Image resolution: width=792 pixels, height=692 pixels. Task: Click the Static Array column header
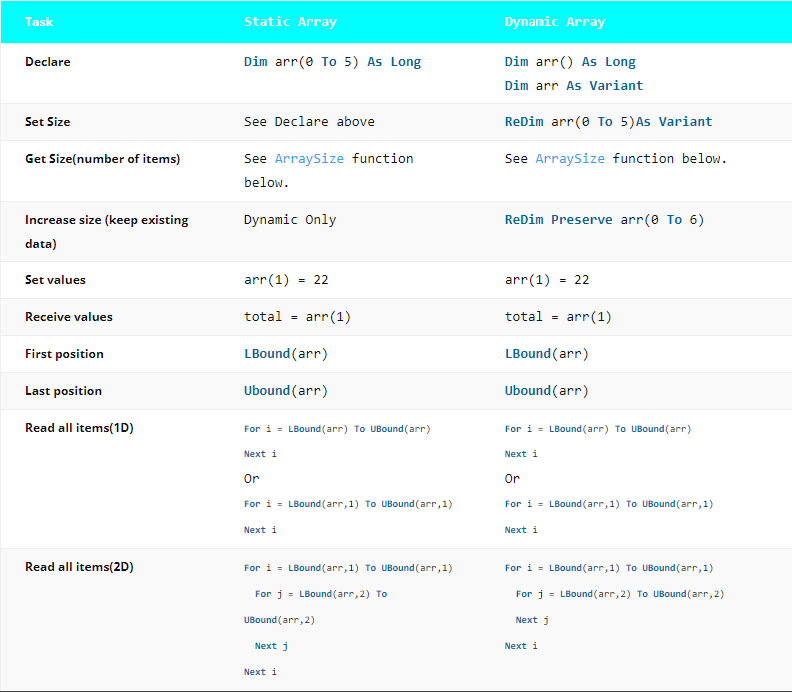tap(290, 22)
